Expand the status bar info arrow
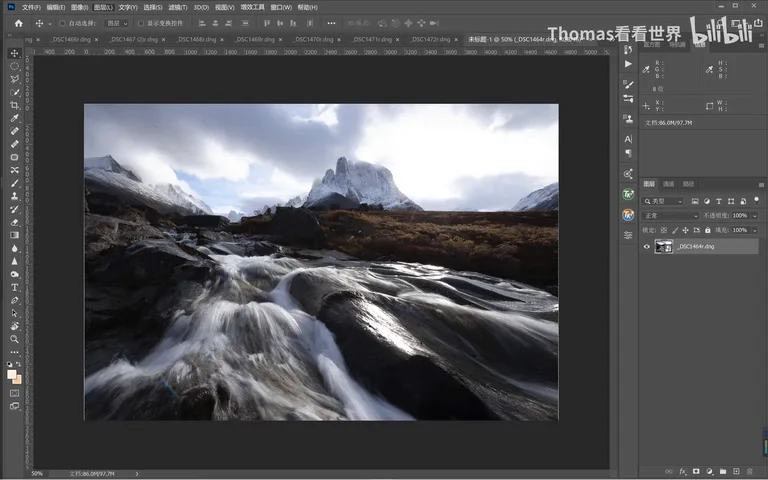768x480 pixels. pyautogui.click(x=137, y=474)
